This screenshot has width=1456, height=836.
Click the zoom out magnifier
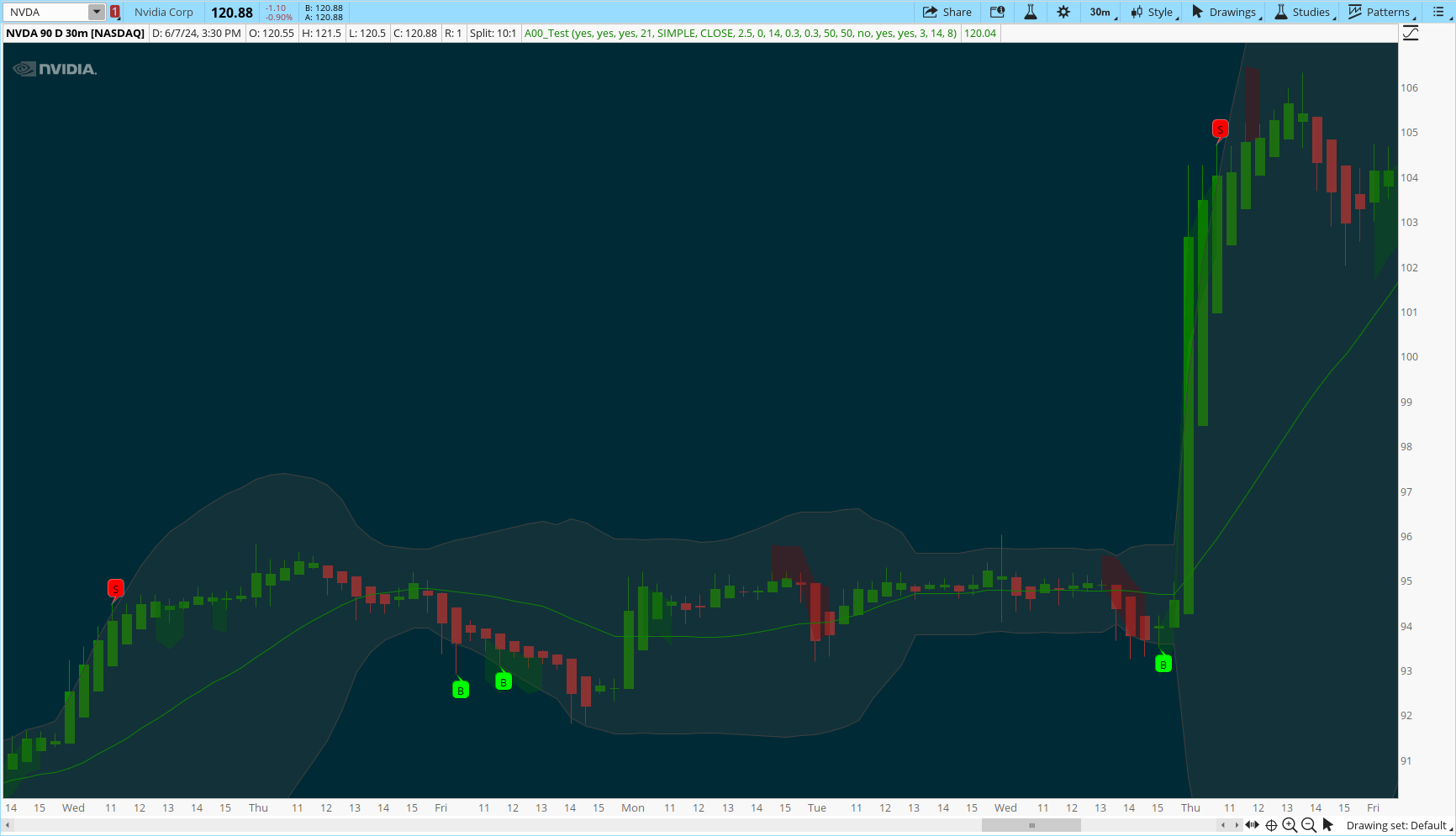point(1309,825)
